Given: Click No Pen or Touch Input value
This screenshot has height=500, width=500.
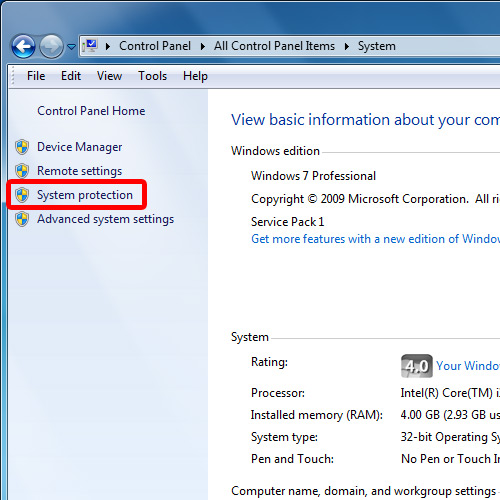Looking at the screenshot, I should point(450,459).
